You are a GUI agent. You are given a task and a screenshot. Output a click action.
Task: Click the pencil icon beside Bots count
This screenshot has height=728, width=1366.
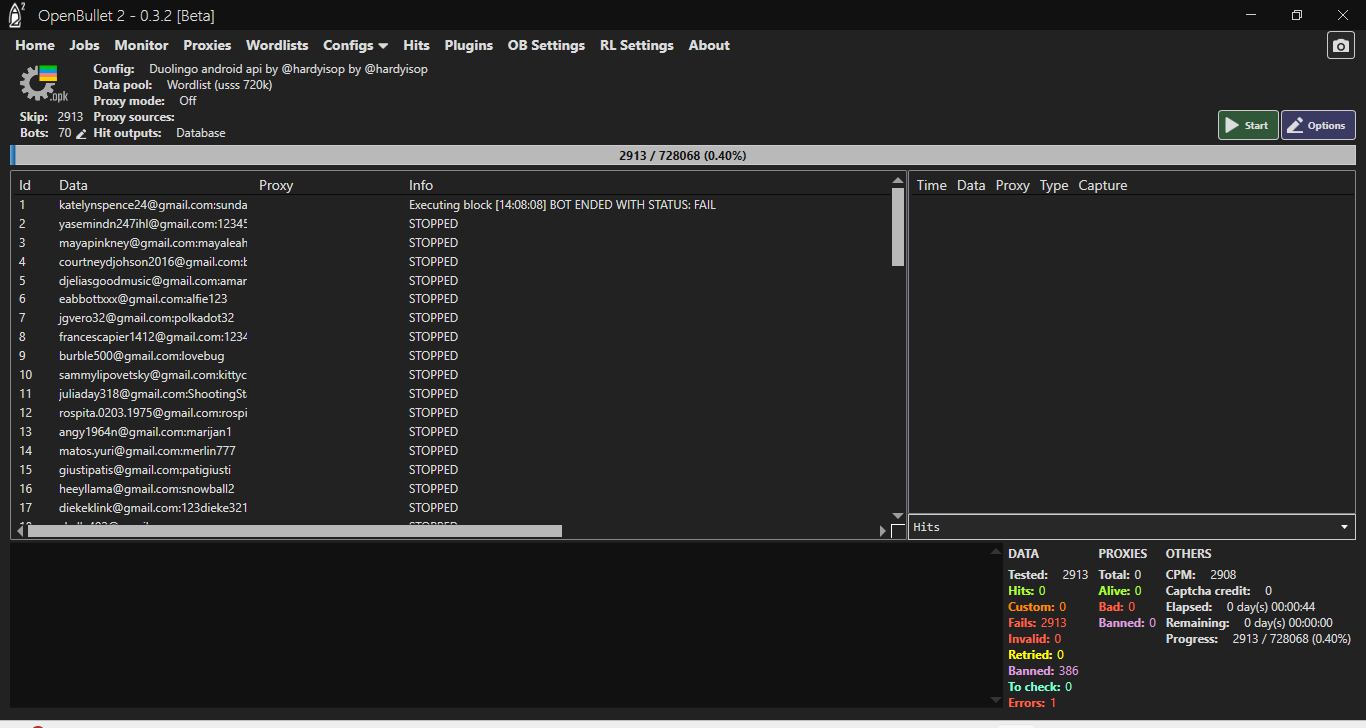coord(81,133)
